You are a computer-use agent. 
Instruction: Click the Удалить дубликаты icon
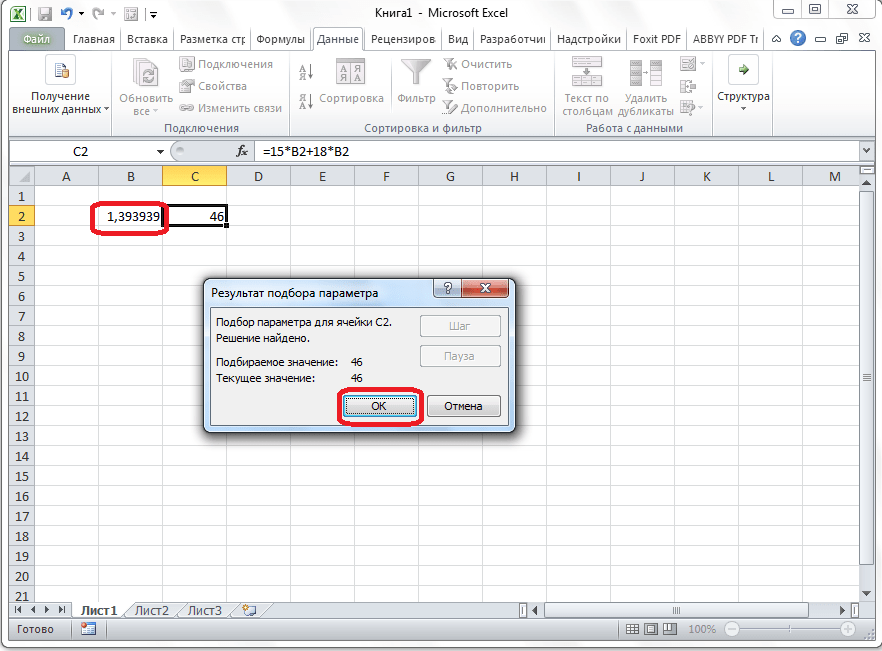(x=645, y=72)
